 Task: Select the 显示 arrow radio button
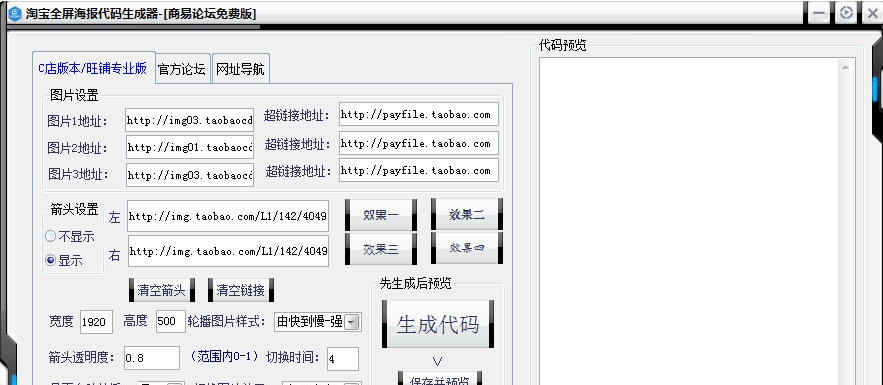pyautogui.click(x=51, y=260)
